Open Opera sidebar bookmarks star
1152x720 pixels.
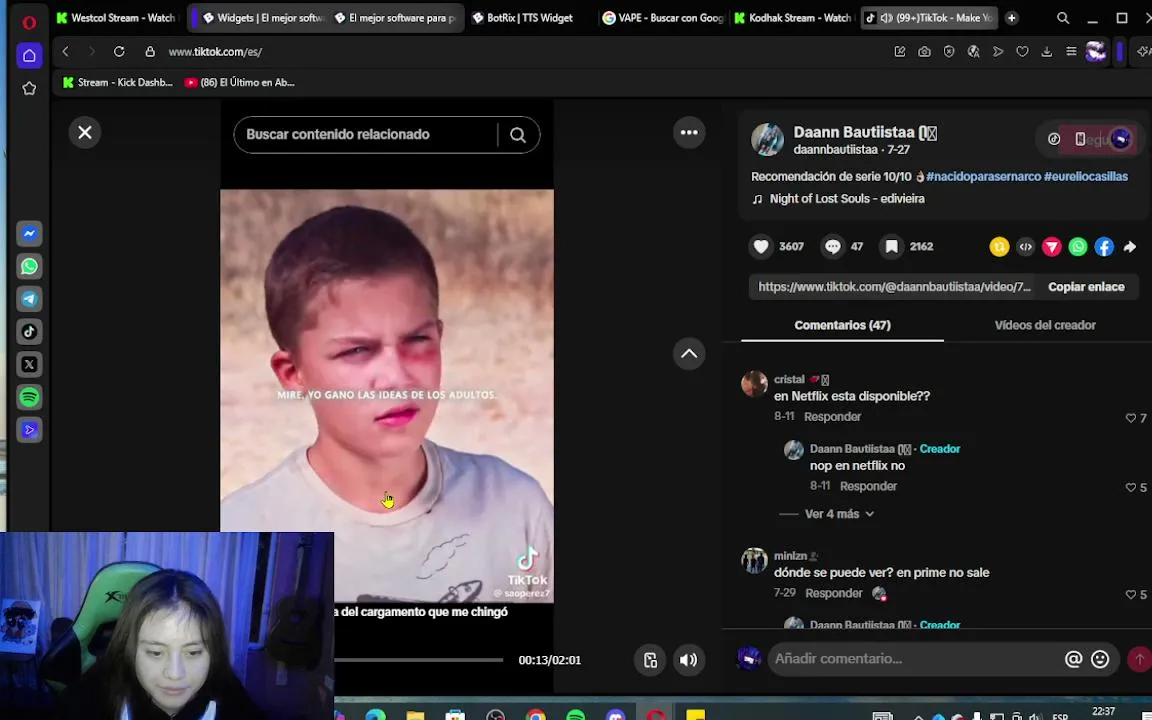click(29, 88)
